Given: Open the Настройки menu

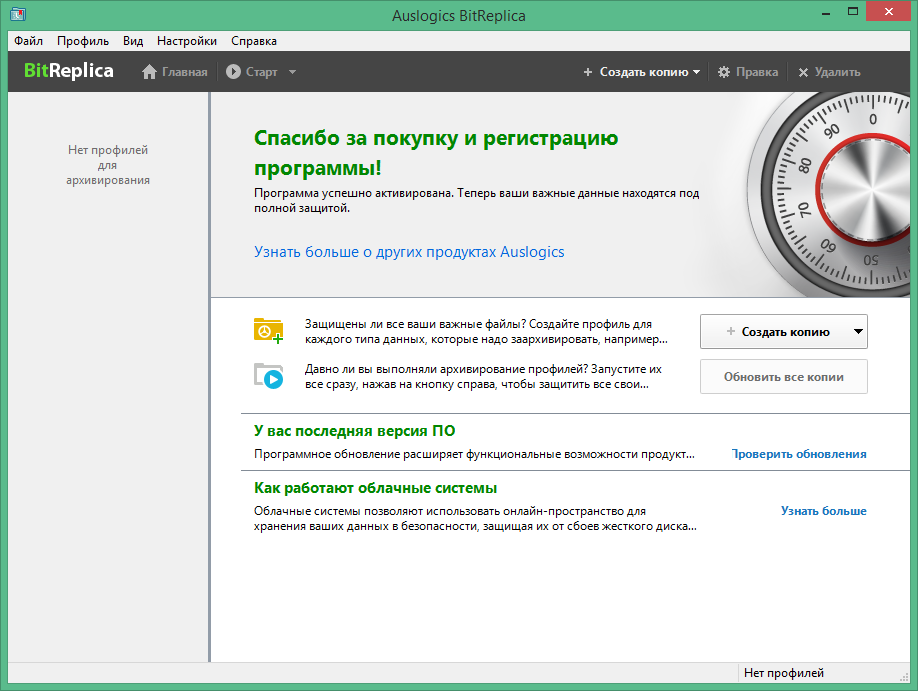Looking at the screenshot, I should point(187,41).
